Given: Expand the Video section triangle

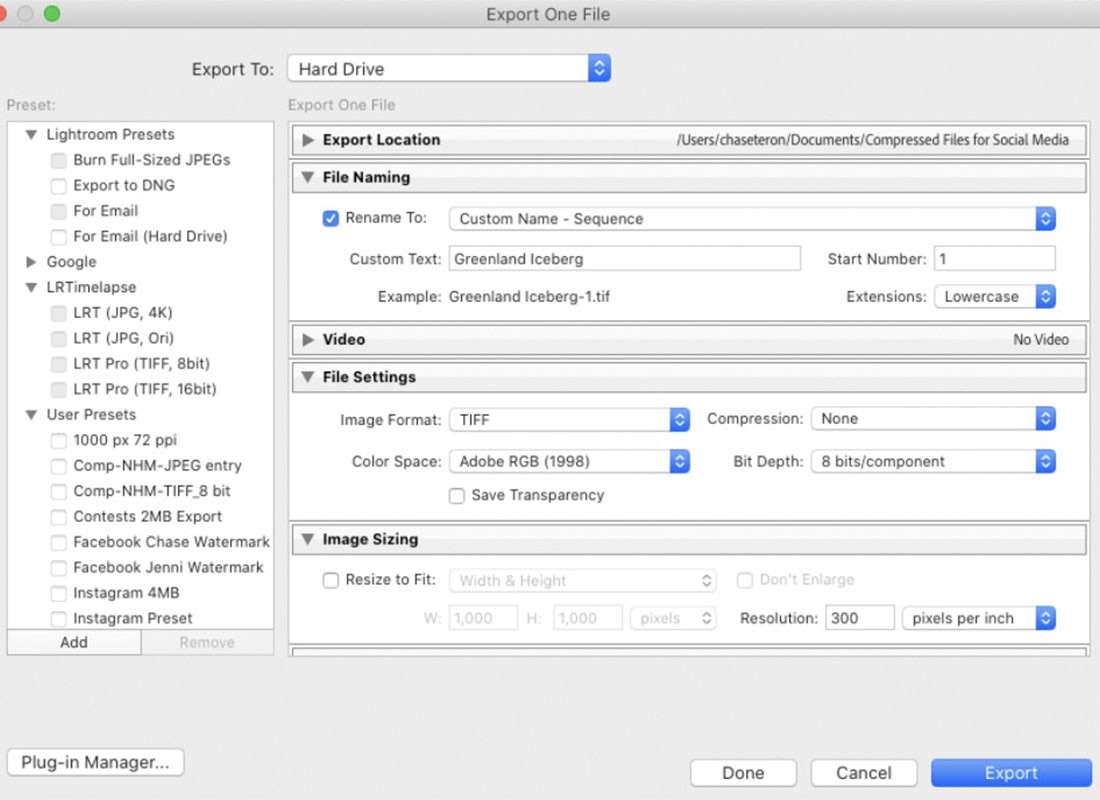Looking at the screenshot, I should [x=308, y=340].
